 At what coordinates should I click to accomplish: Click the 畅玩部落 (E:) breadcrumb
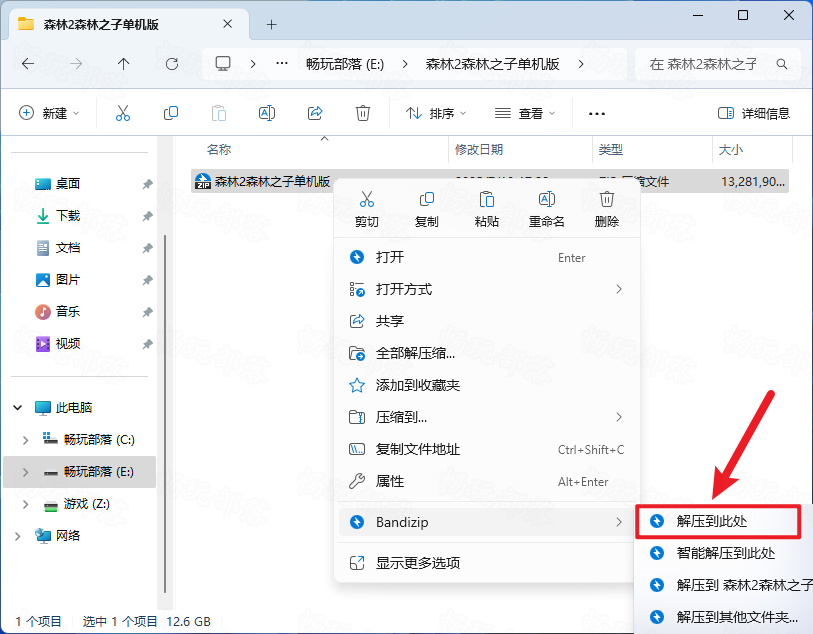345,64
